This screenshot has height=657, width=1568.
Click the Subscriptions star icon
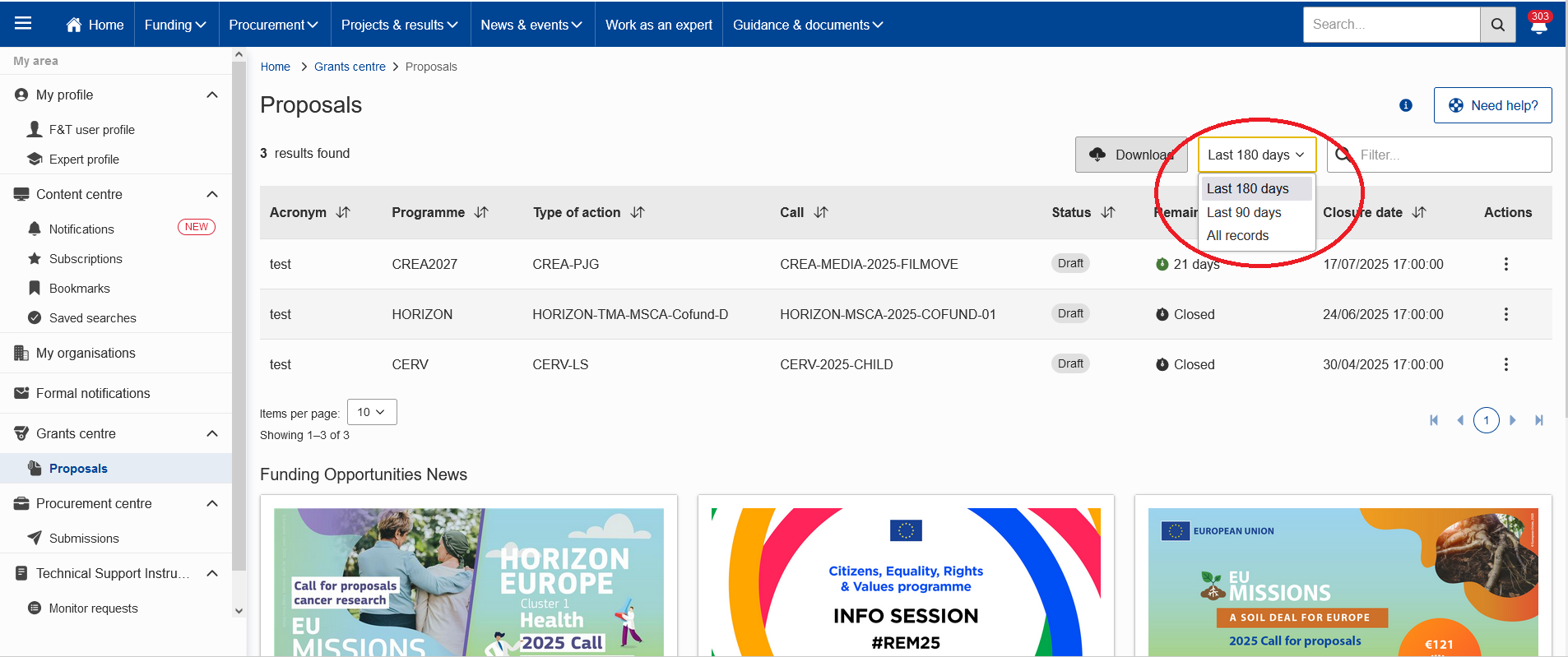tap(35, 258)
